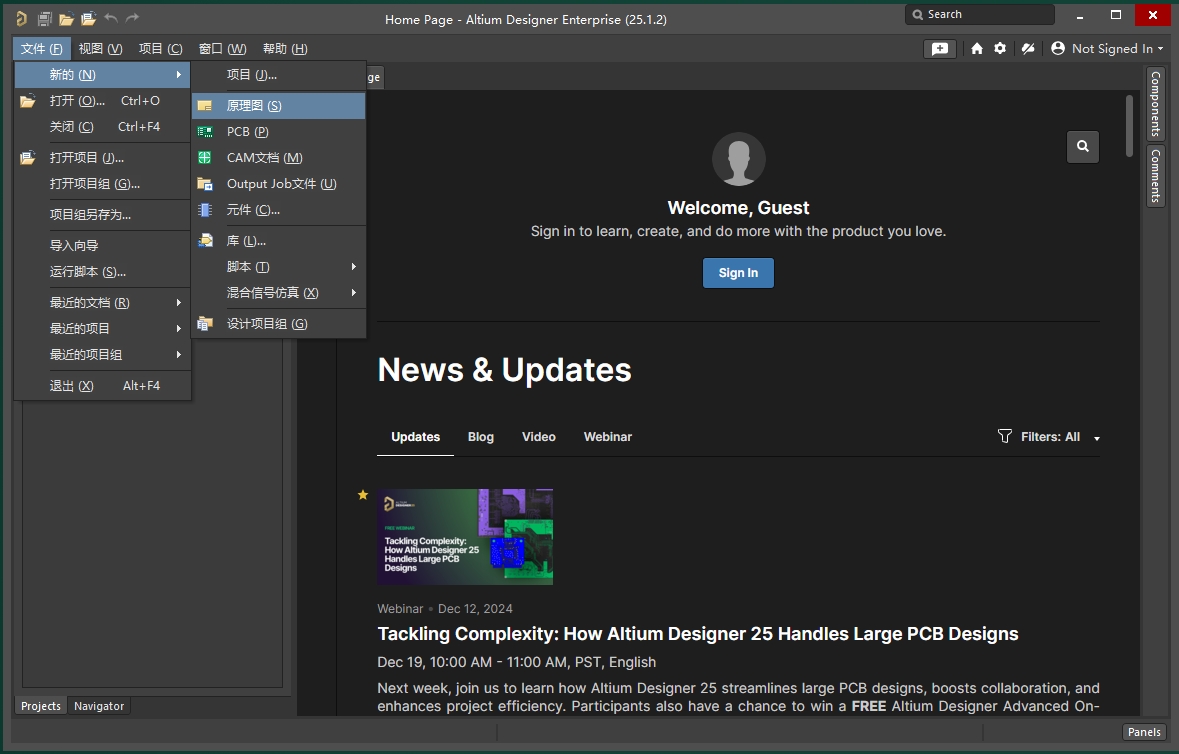
Task: Click the filter funnel icon
Action: pyautogui.click(x=1005, y=436)
